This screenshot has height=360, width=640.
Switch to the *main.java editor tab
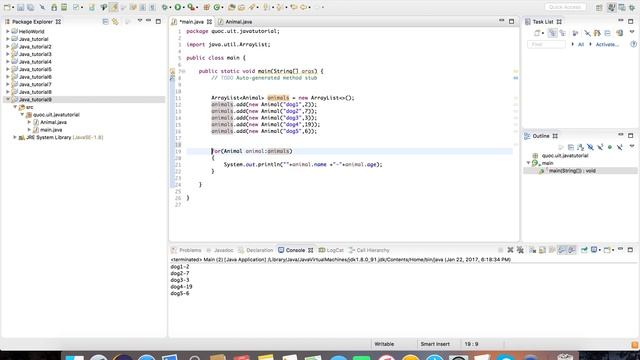(191, 22)
